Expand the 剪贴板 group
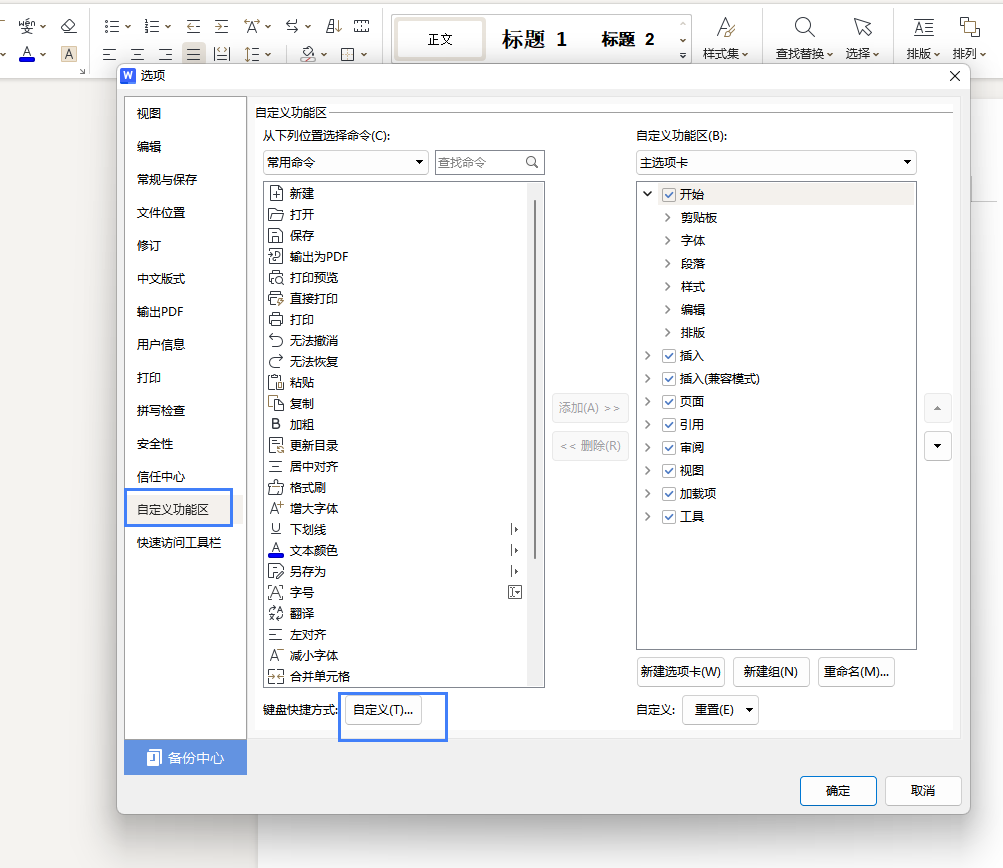The width and height of the screenshot is (1003, 868). (667, 217)
